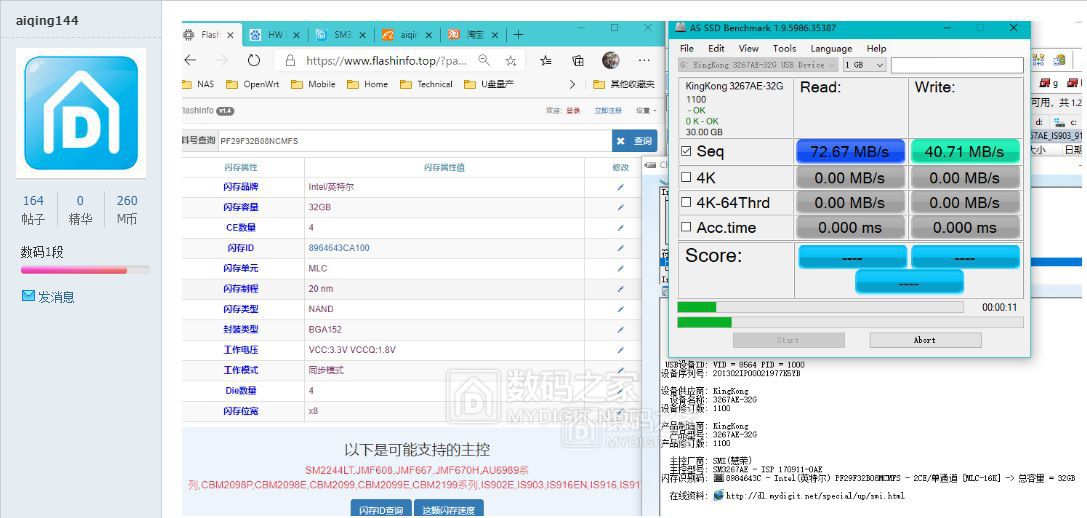The height and width of the screenshot is (518, 1087).
Task: Click the zoom magnifier in address bar
Action: pos(484,60)
